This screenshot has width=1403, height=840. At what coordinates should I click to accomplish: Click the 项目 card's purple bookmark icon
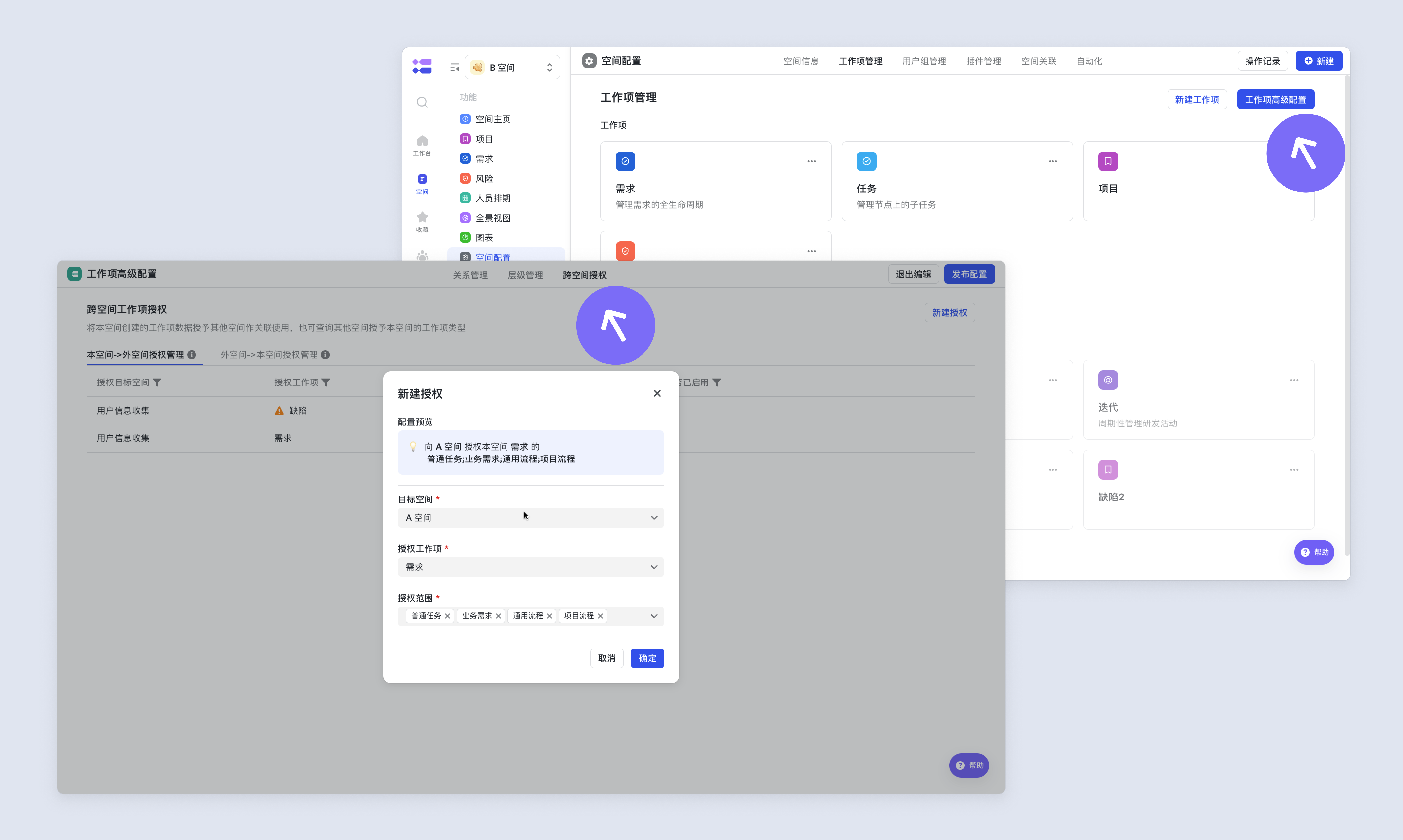click(x=1108, y=161)
